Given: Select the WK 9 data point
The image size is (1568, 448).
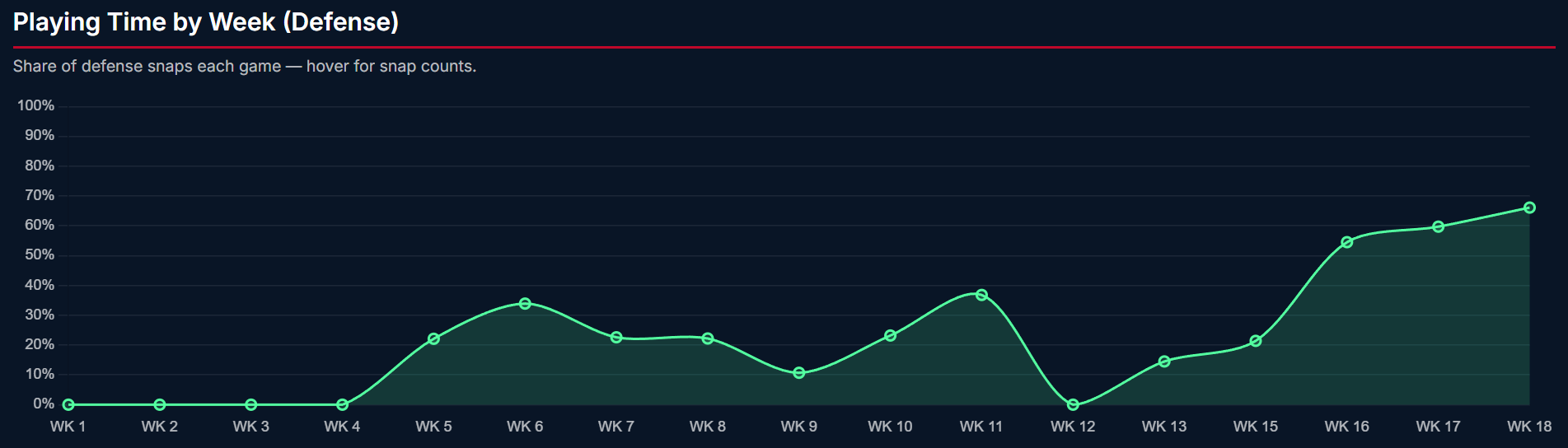Looking at the screenshot, I should click(x=799, y=373).
